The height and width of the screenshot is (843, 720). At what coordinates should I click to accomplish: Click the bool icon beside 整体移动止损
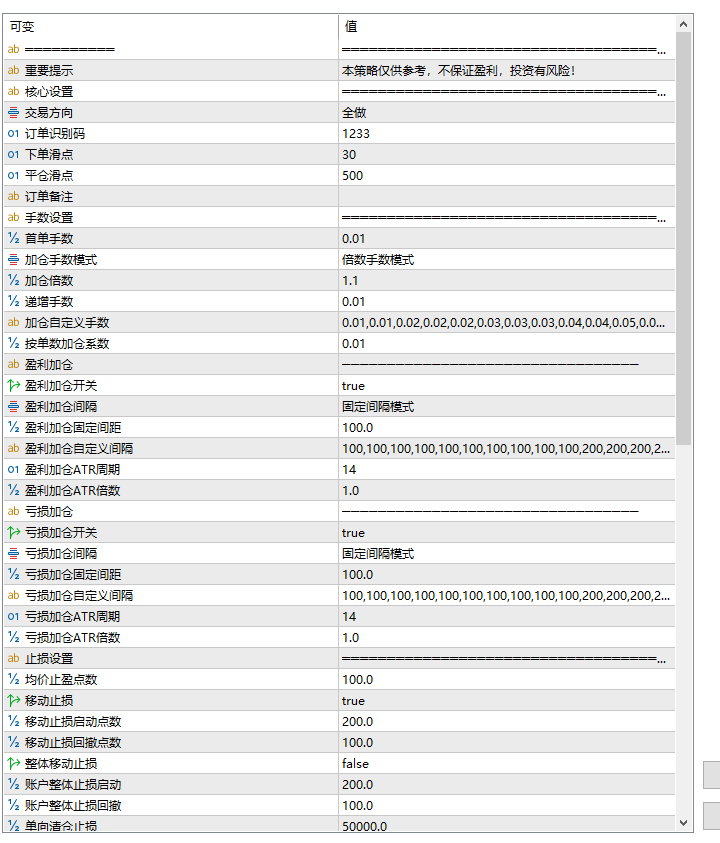coord(13,763)
